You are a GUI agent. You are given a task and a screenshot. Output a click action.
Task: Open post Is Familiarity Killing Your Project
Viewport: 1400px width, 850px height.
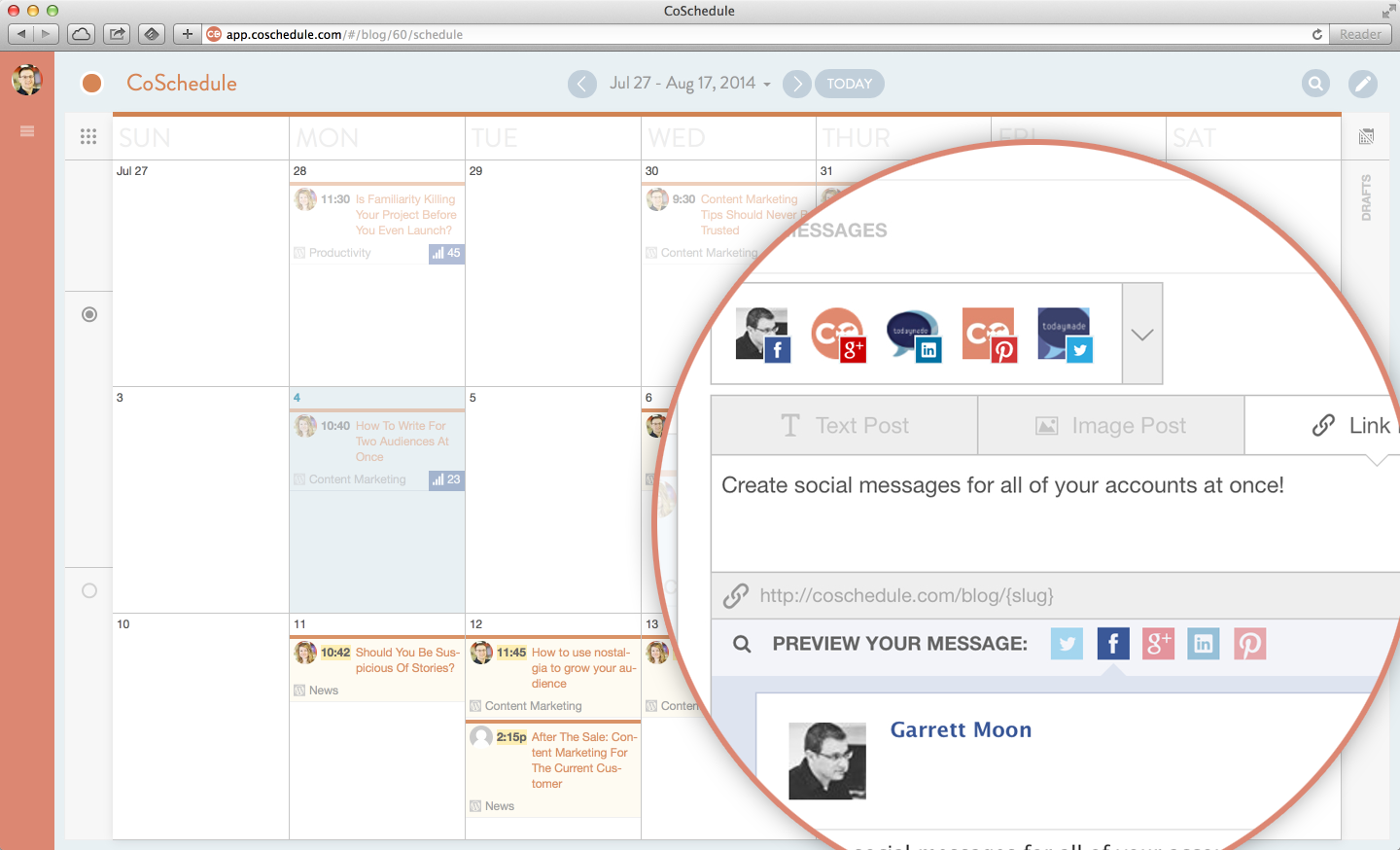click(x=405, y=215)
